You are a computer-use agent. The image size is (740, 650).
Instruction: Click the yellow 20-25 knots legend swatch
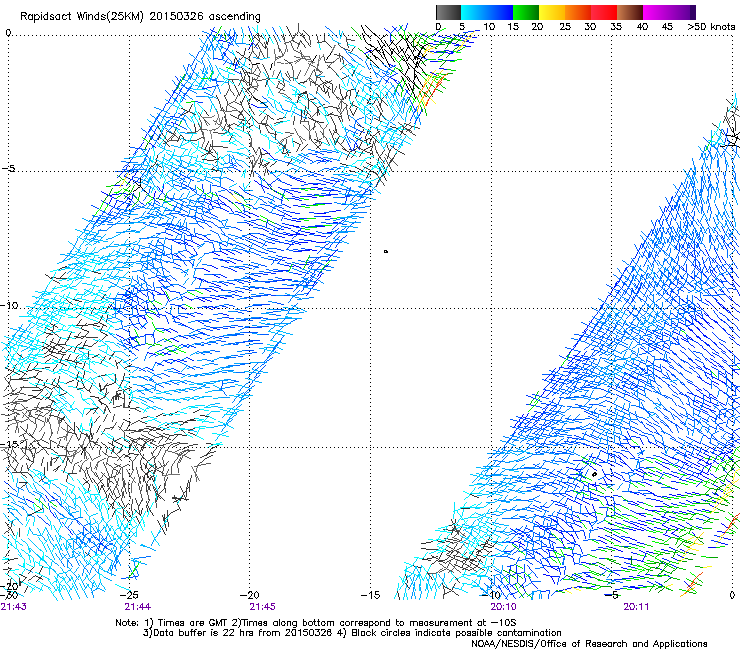point(552,12)
